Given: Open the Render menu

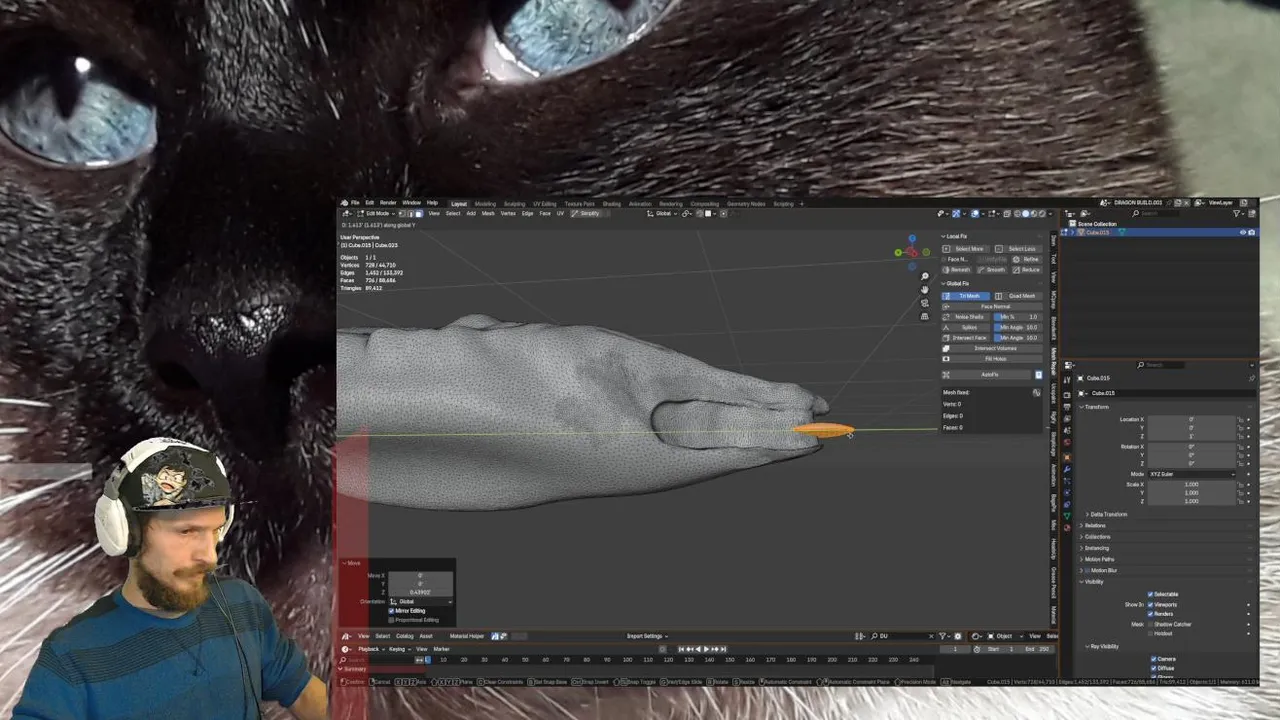Looking at the screenshot, I should [388, 203].
